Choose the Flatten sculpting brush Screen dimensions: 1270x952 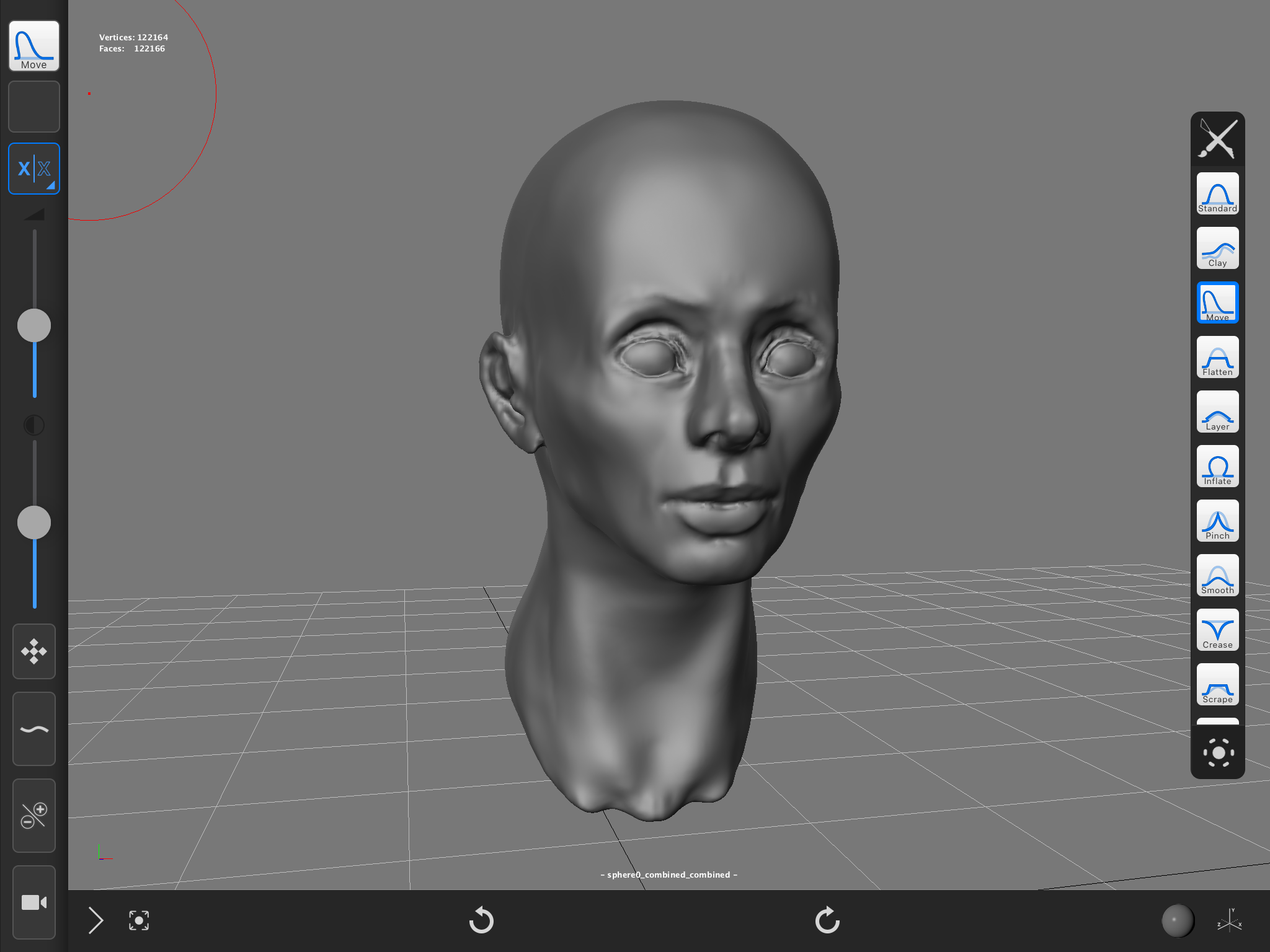[x=1217, y=358]
